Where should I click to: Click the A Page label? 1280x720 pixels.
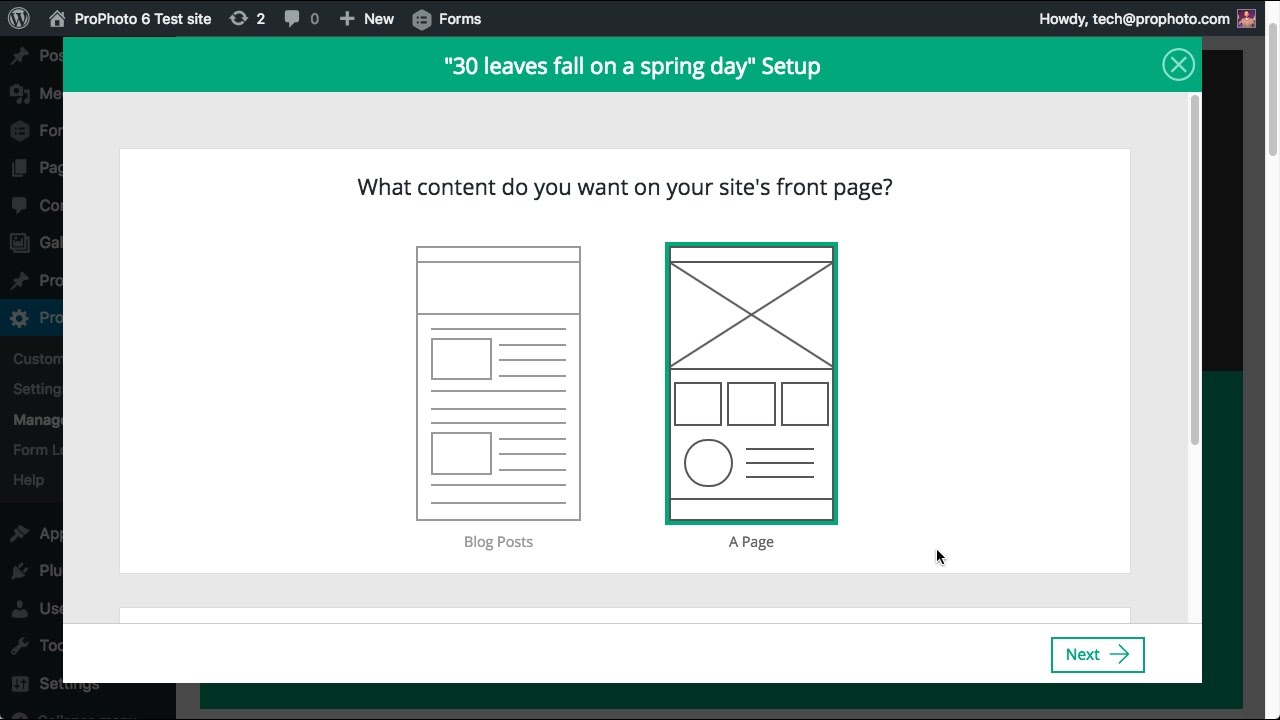coord(751,541)
